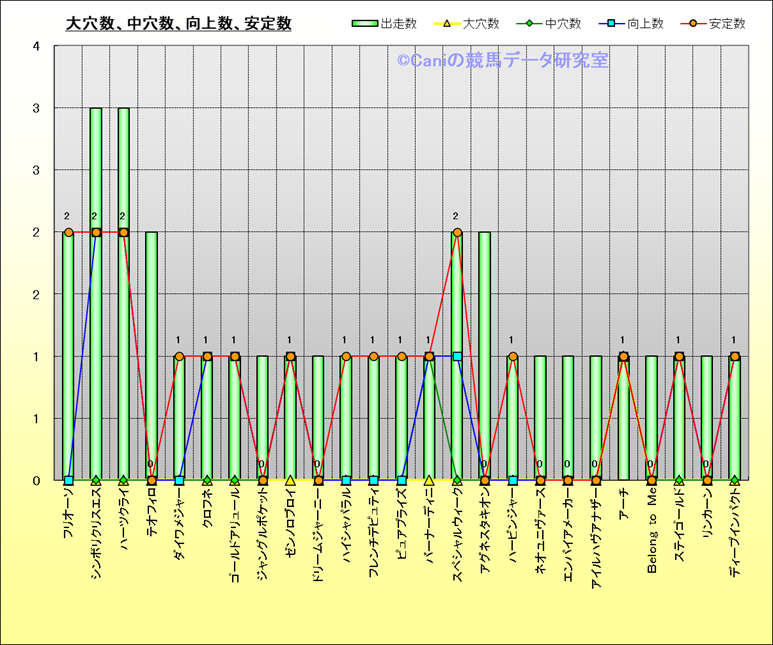This screenshot has height=645, width=773.
Task: Select the chart title 大穴数、中穴数、向上数、安定数
Action: (178, 23)
